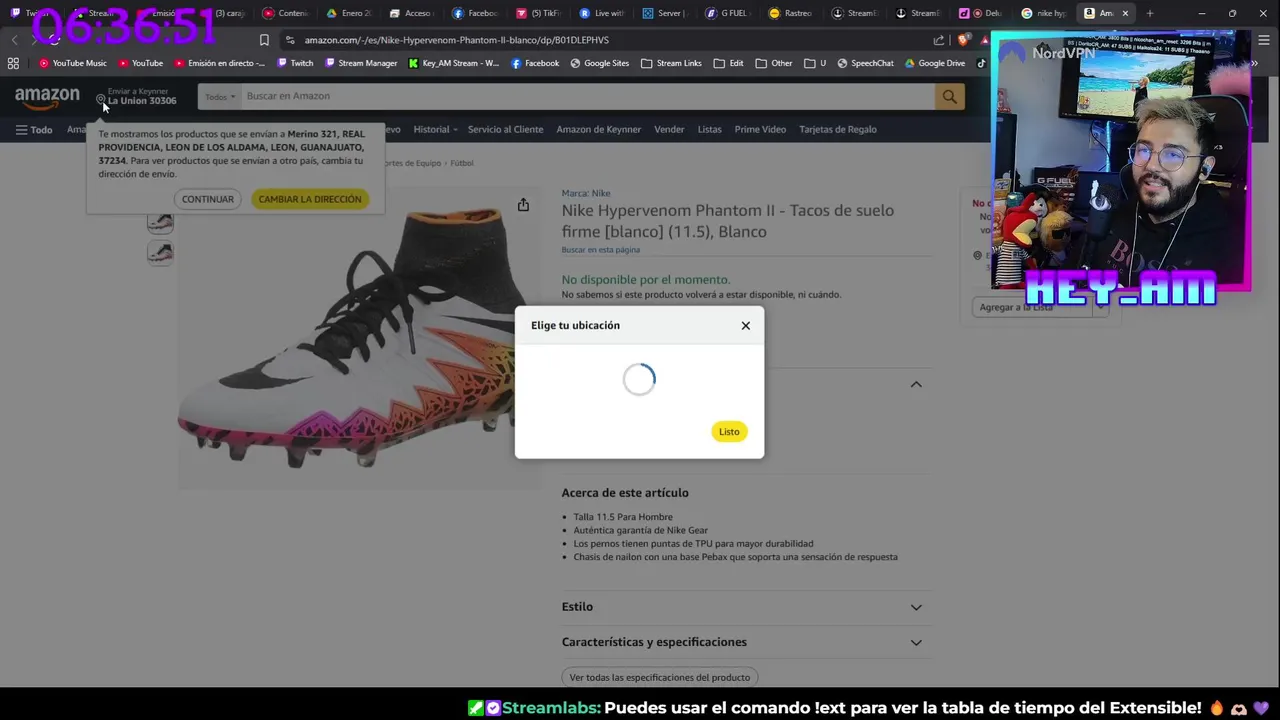
Task: Bookmark this page with the bookmark icon
Action: pos(264,40)
